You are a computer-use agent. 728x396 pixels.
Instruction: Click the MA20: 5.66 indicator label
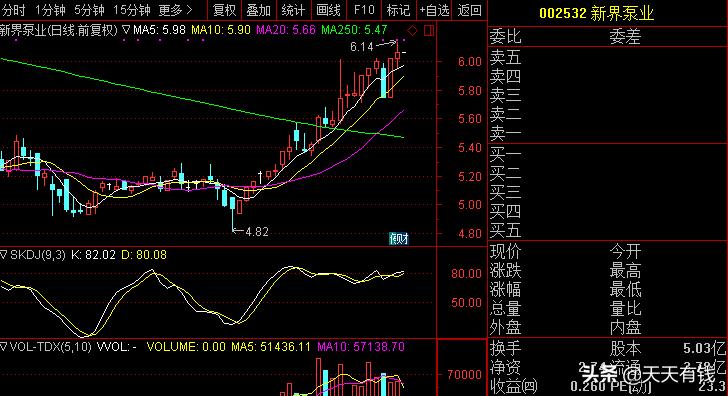pyautogui.click(x=286, y=30)
